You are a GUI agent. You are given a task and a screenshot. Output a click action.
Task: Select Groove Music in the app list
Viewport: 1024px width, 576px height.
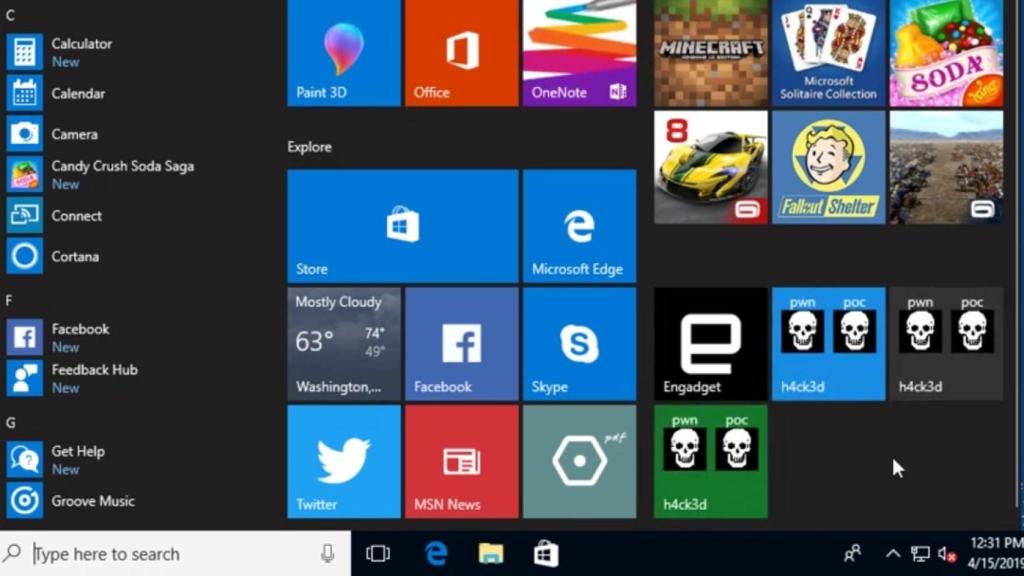pos(92,501)
